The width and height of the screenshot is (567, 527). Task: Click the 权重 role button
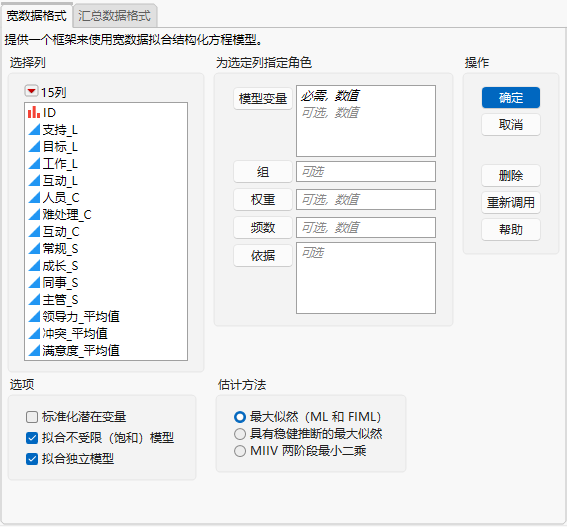coord(263,199)
